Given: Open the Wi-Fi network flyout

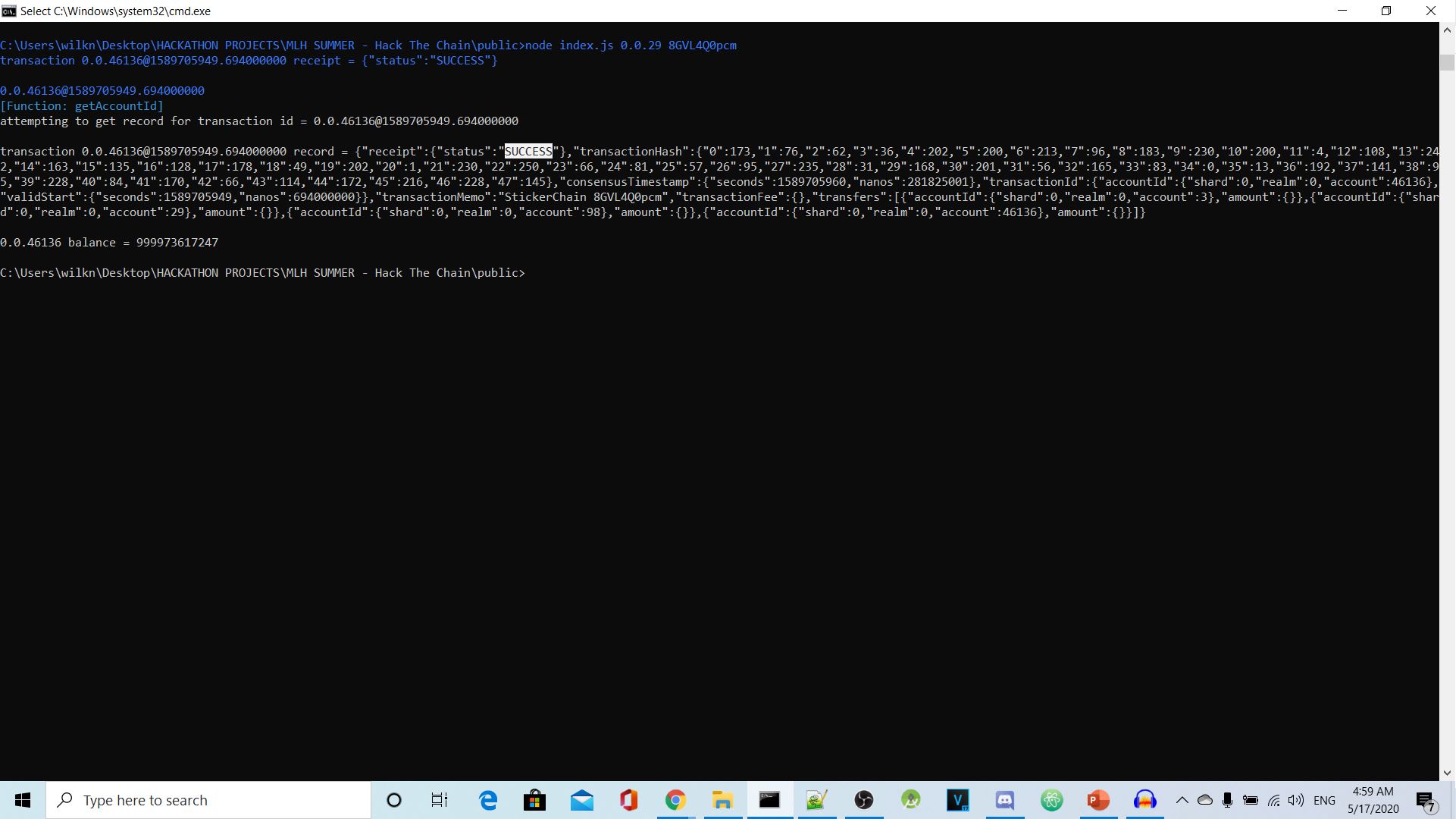Looking at the screenshot, I should coord(1274,800).
